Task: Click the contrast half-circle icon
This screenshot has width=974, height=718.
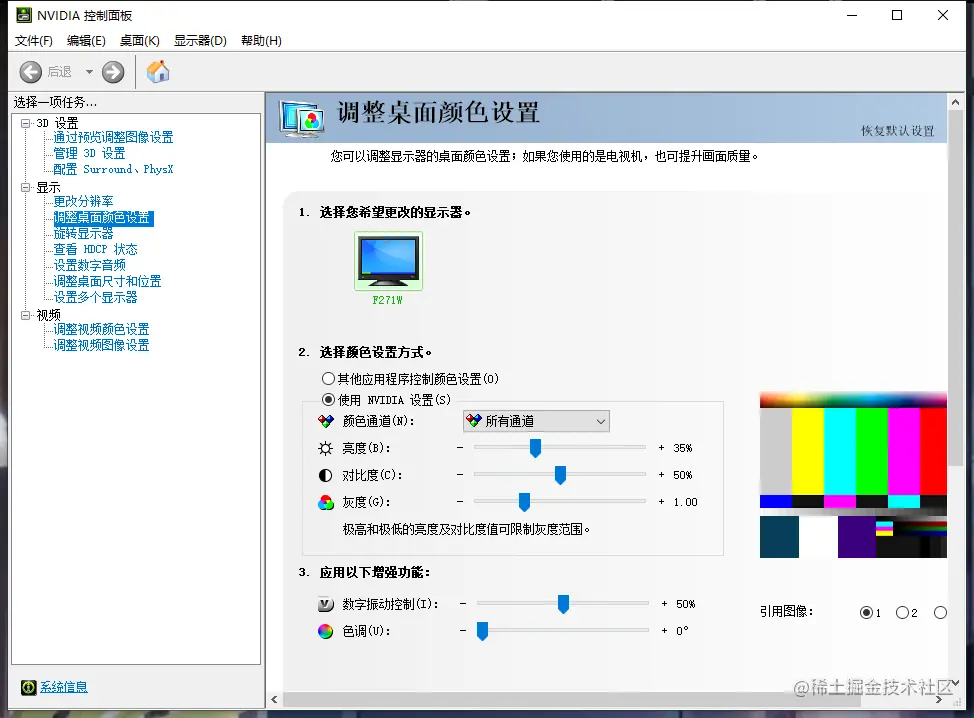Action: point(325,475)
